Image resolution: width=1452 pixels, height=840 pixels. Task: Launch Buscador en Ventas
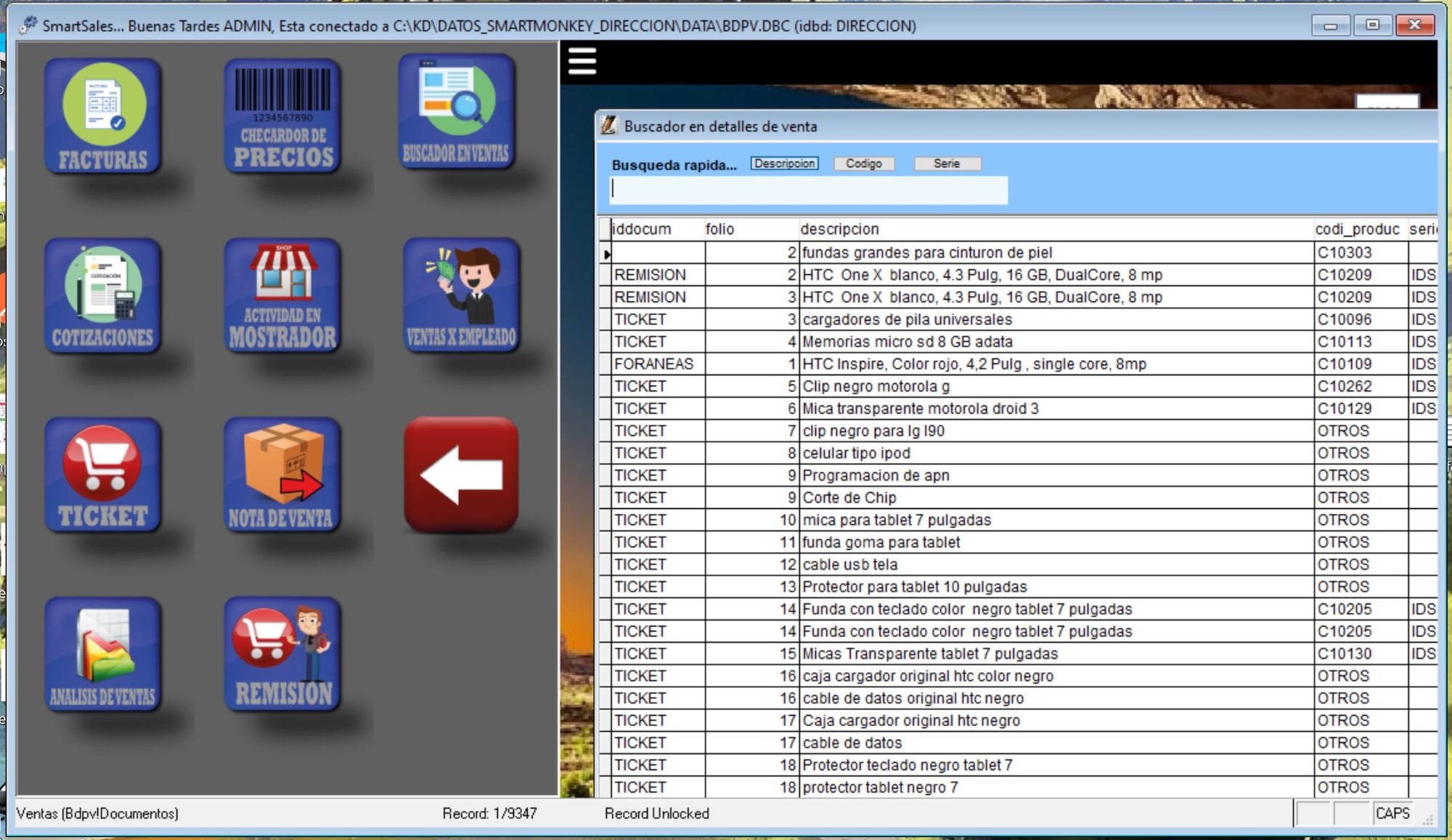tap(456, 112)
